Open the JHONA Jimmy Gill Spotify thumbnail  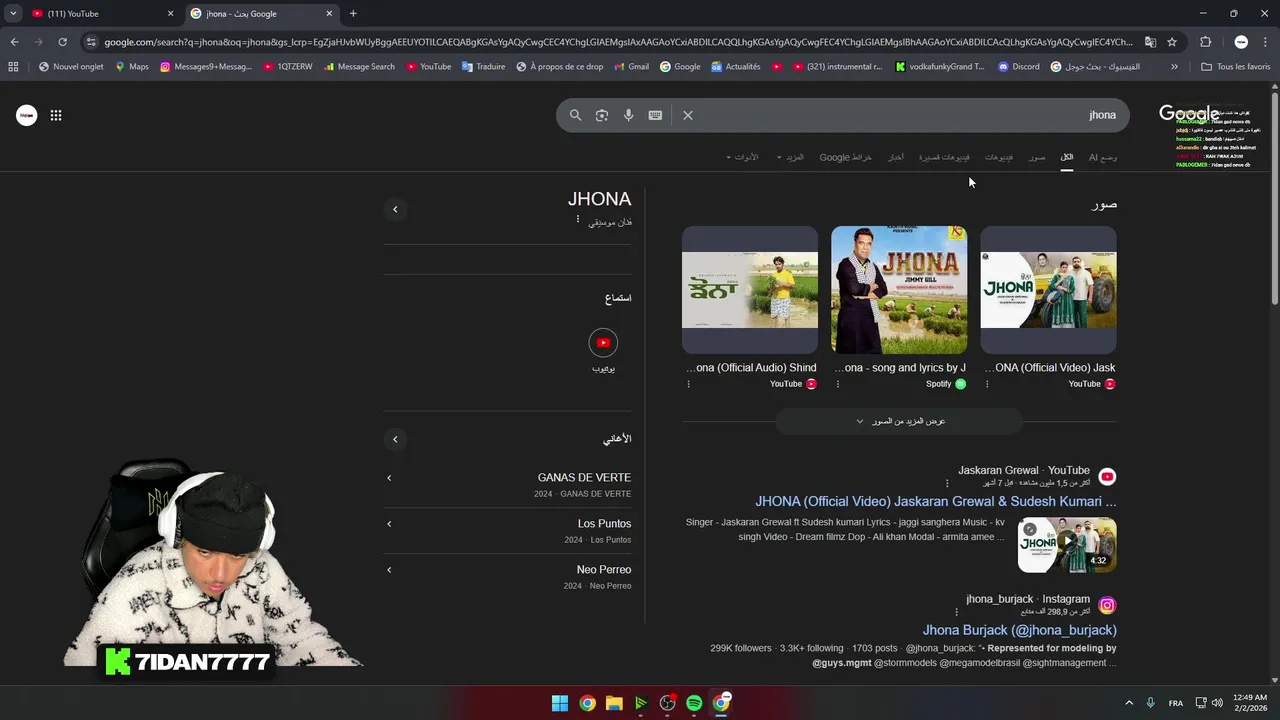[899, 290]
